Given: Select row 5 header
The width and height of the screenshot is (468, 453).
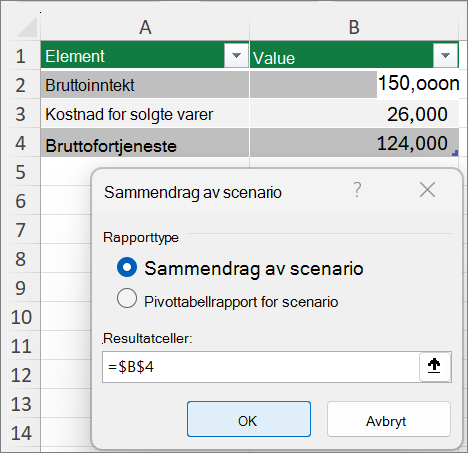Looking at the screenshot, I should [x=20, y=172].
